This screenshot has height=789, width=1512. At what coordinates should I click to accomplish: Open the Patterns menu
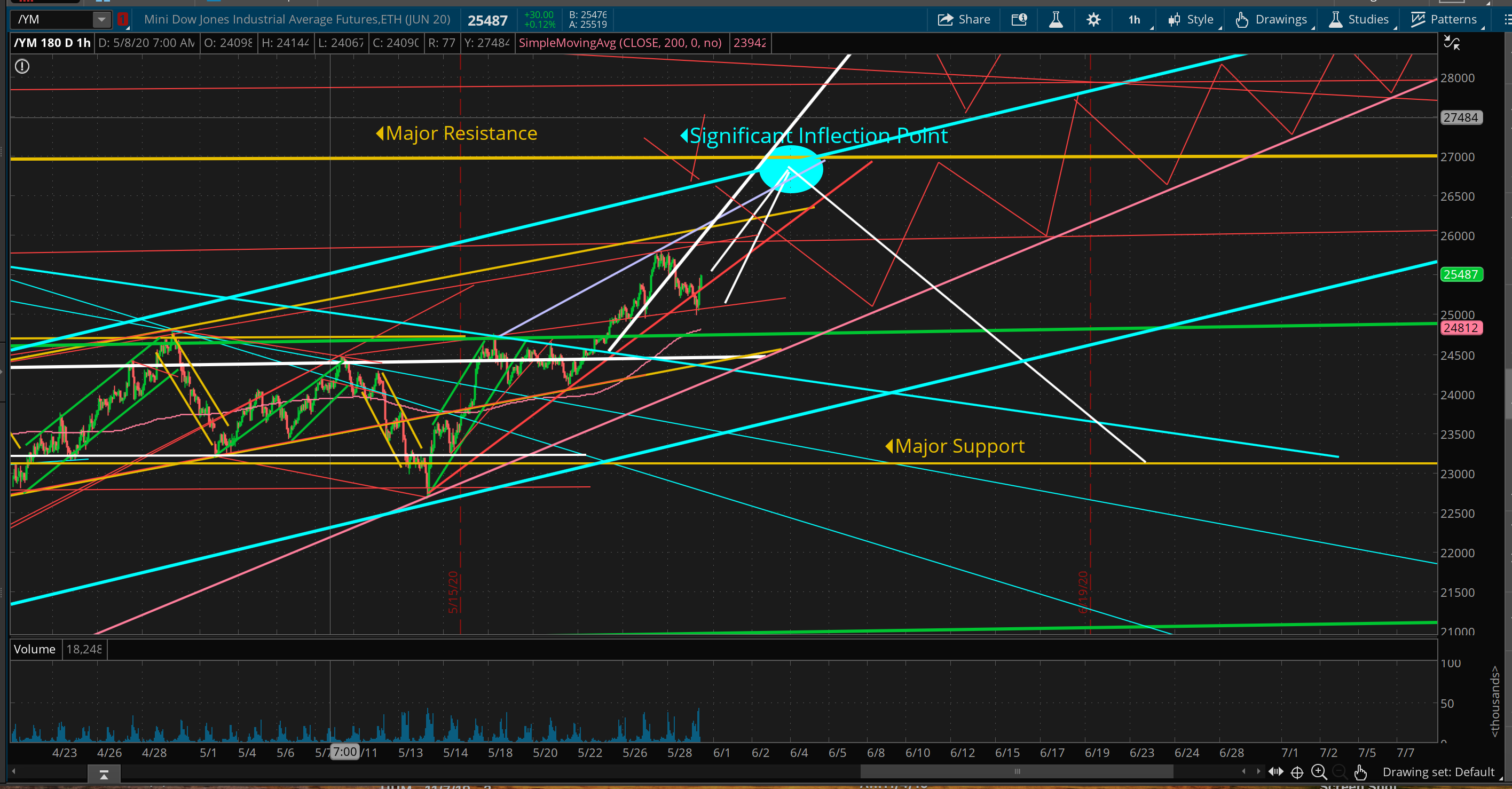point(1445,19)
